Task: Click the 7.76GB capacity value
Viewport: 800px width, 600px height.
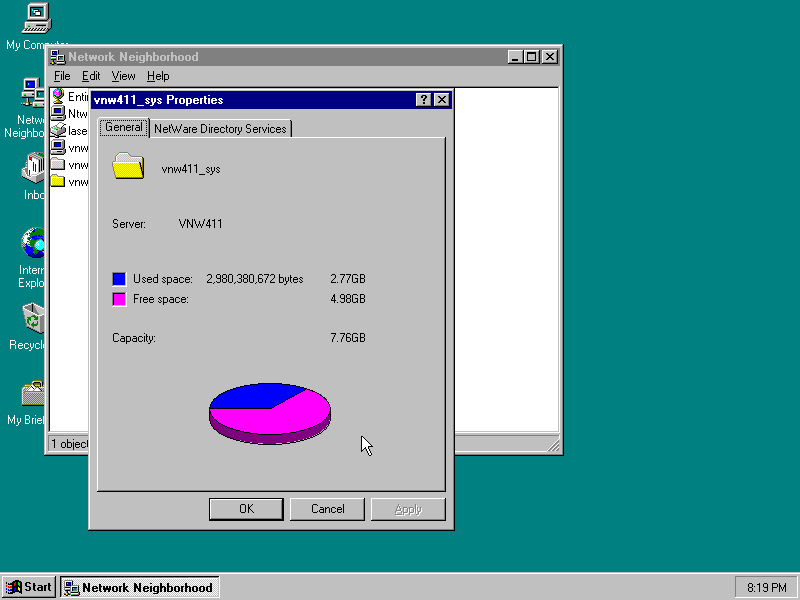Action: coord(348,338)
